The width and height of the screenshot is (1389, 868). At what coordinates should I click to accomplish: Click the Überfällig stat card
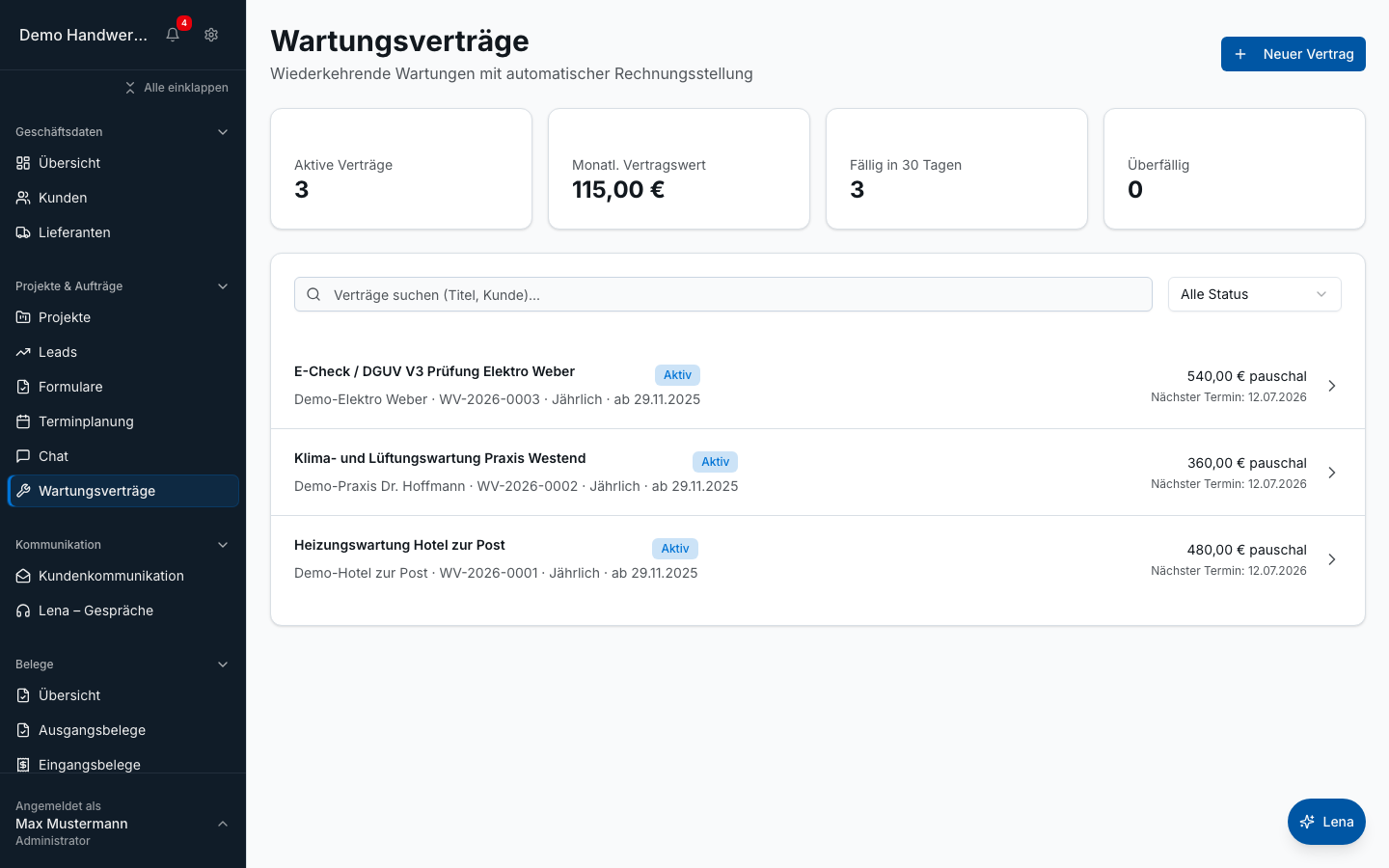1235,169
